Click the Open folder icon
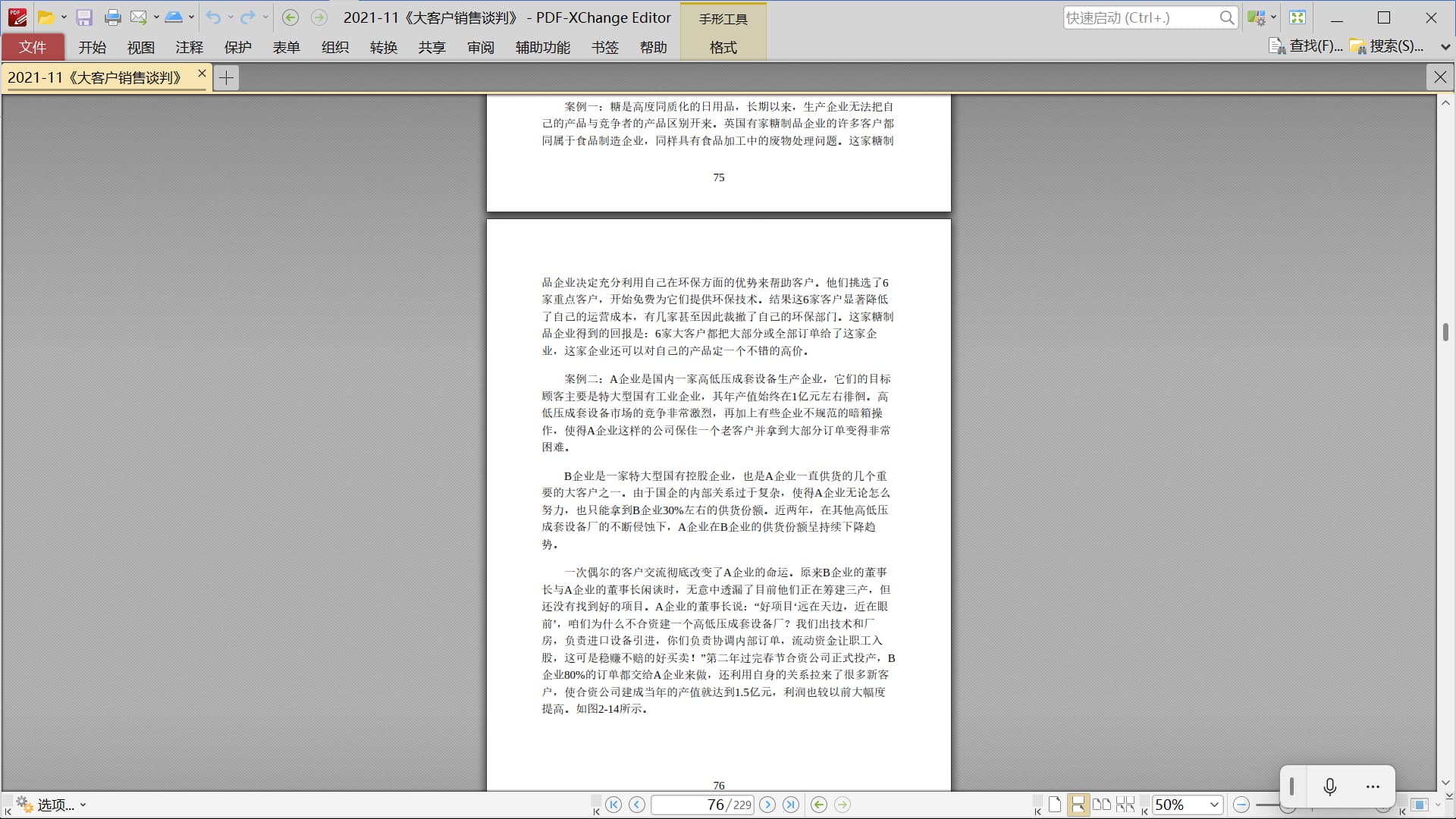 pyautogui.click(x=45, y=17)
